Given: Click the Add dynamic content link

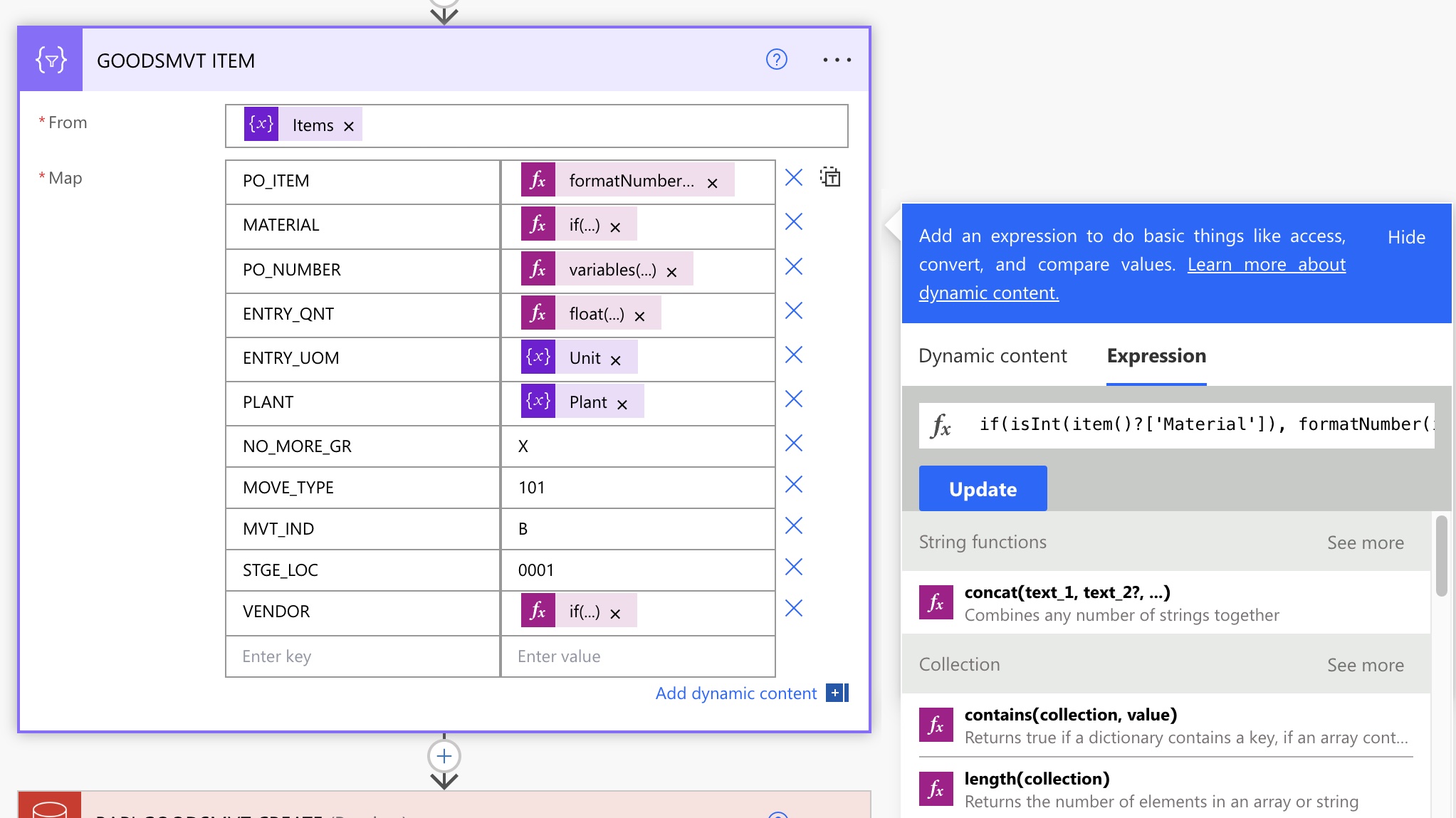Looking at the screenshot, I should [x=736, y=693].
